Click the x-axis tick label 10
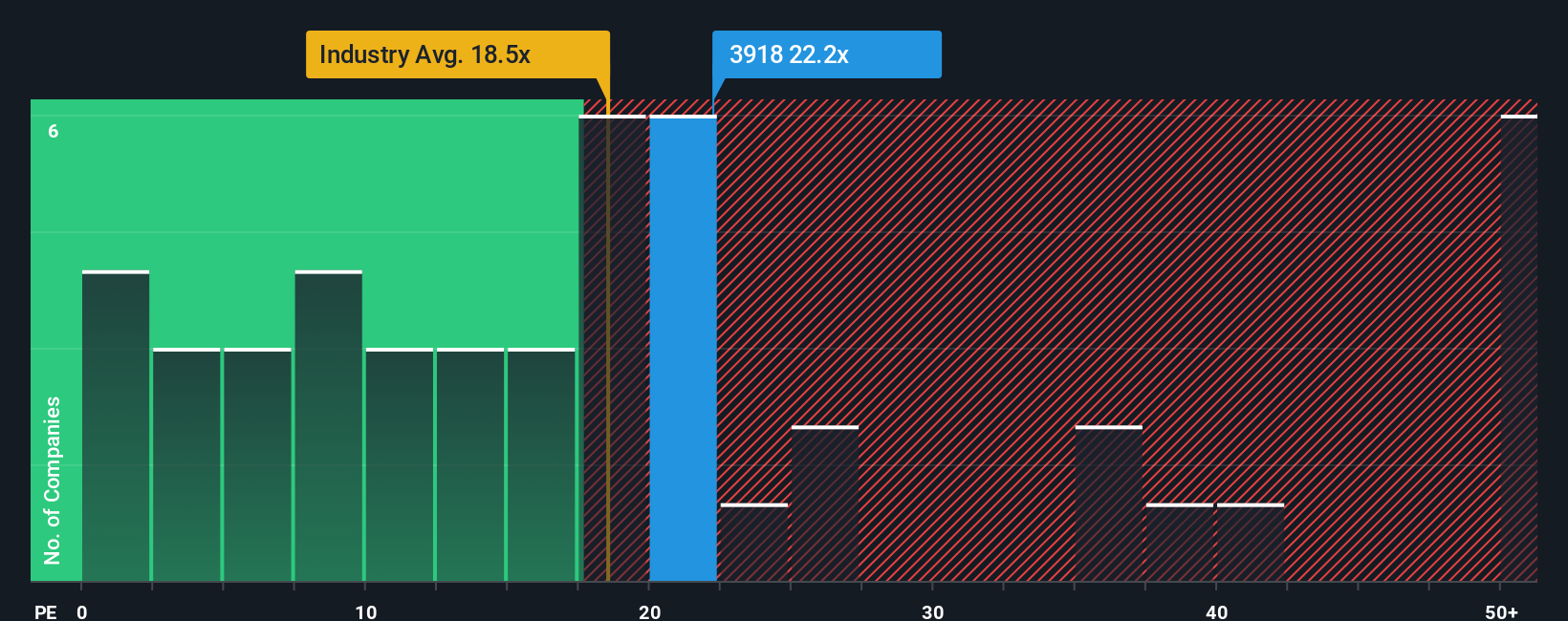This screenshot has height=621, width=1568. [366, 612]
